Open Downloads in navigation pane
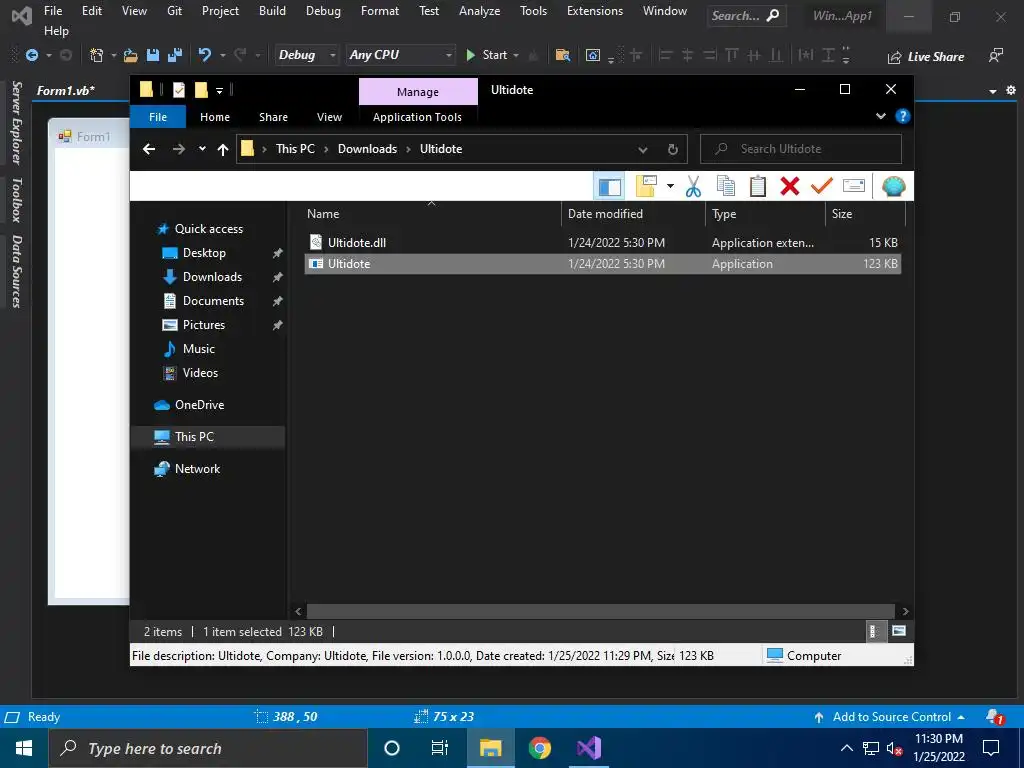This screenshot has width=1024, height=768. click(212, 277)
